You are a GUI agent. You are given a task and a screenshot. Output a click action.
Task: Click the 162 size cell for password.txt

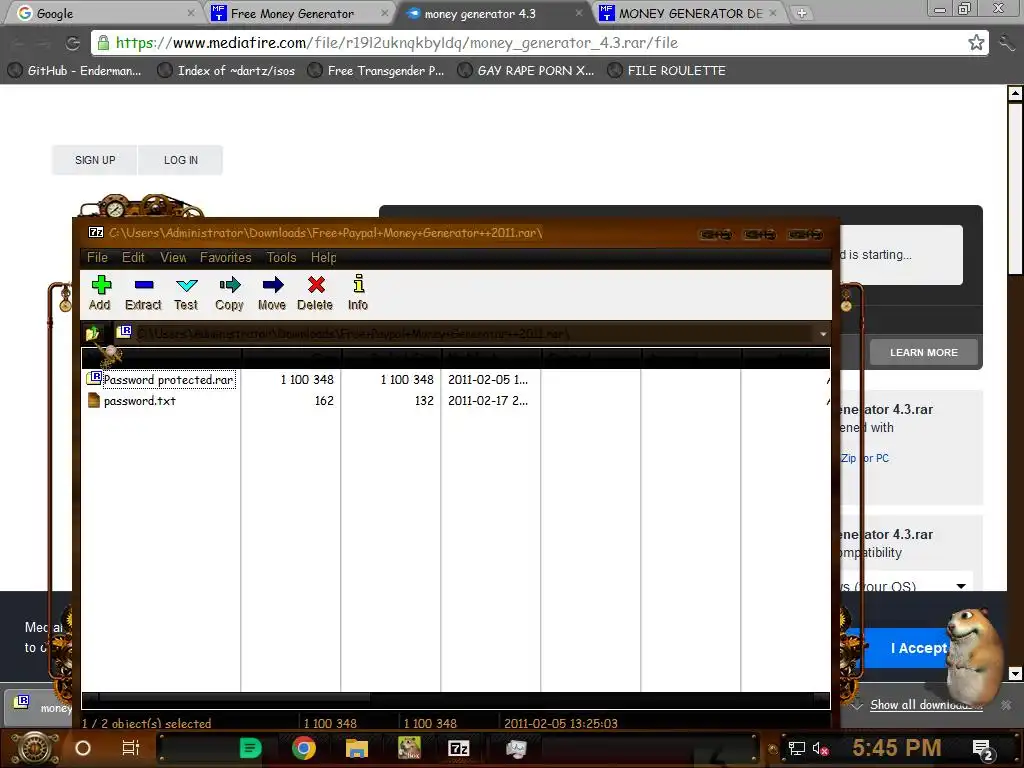324,401
